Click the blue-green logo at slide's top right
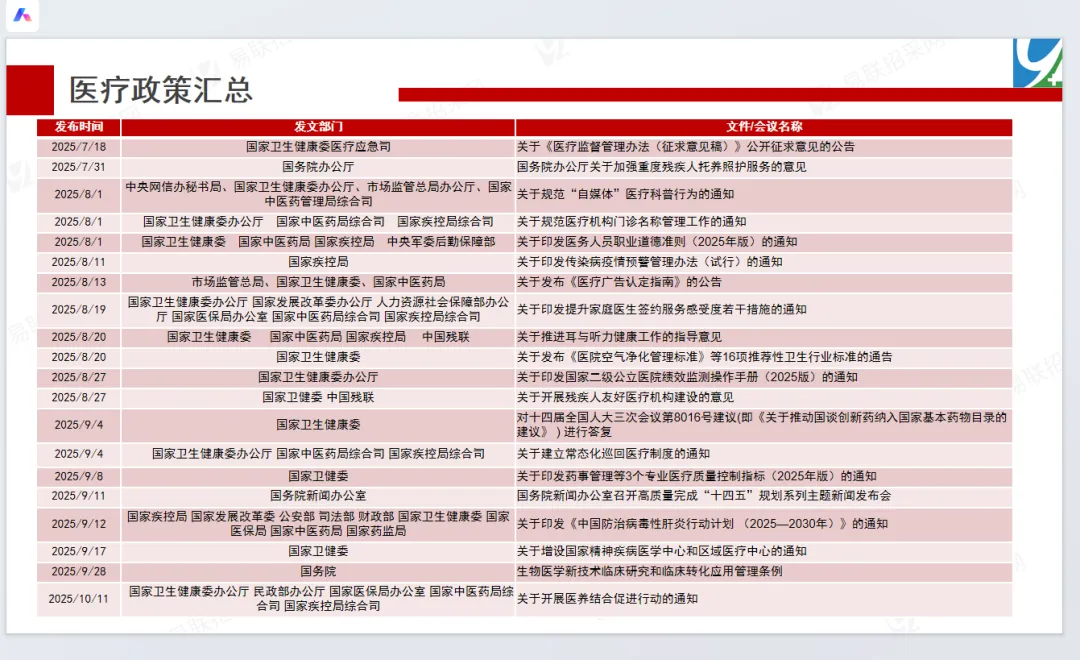This screenshot has height=660, width=1080. (1037, 63)
